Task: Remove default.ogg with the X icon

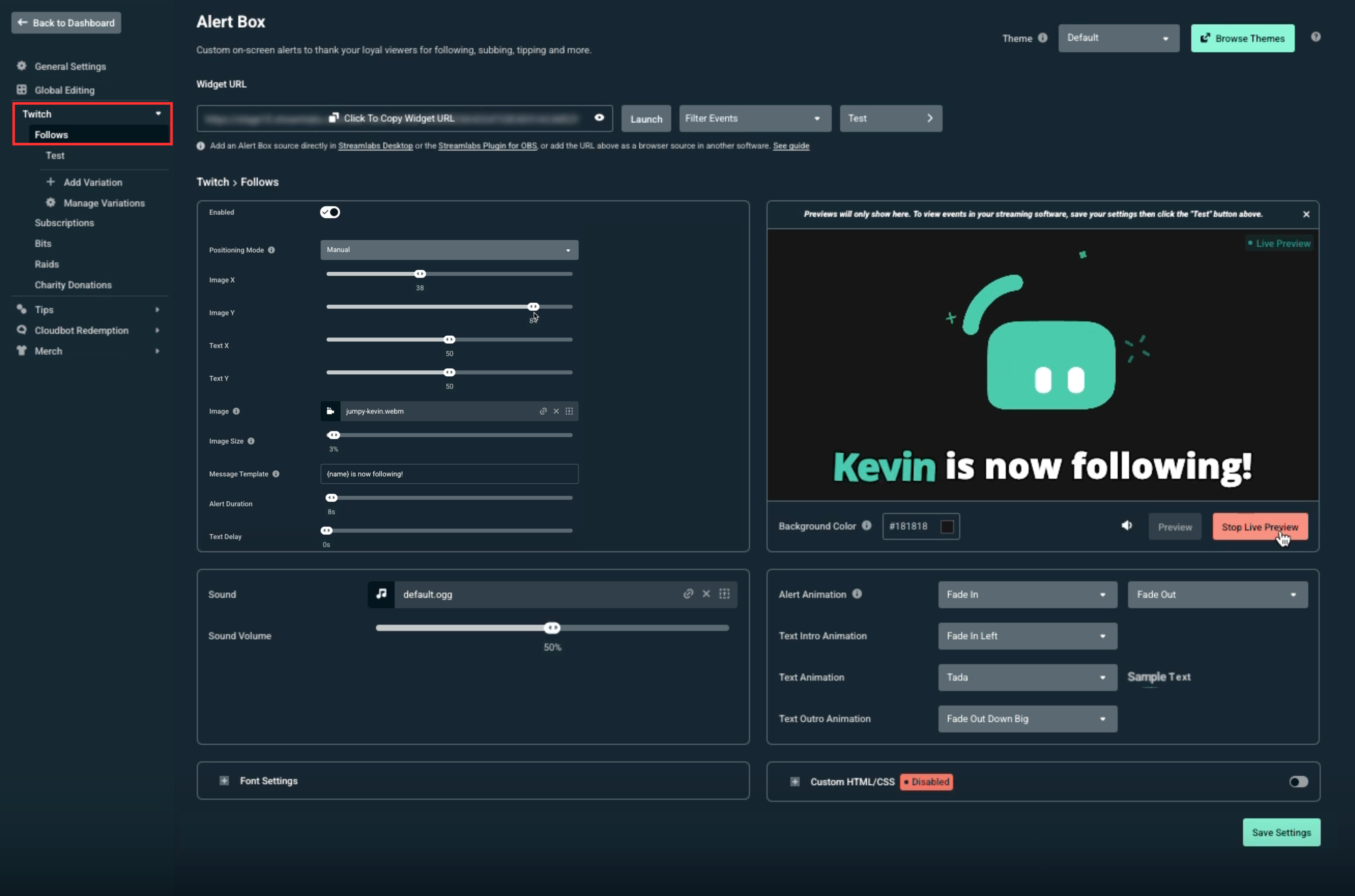Action: [x=706, y=594]
